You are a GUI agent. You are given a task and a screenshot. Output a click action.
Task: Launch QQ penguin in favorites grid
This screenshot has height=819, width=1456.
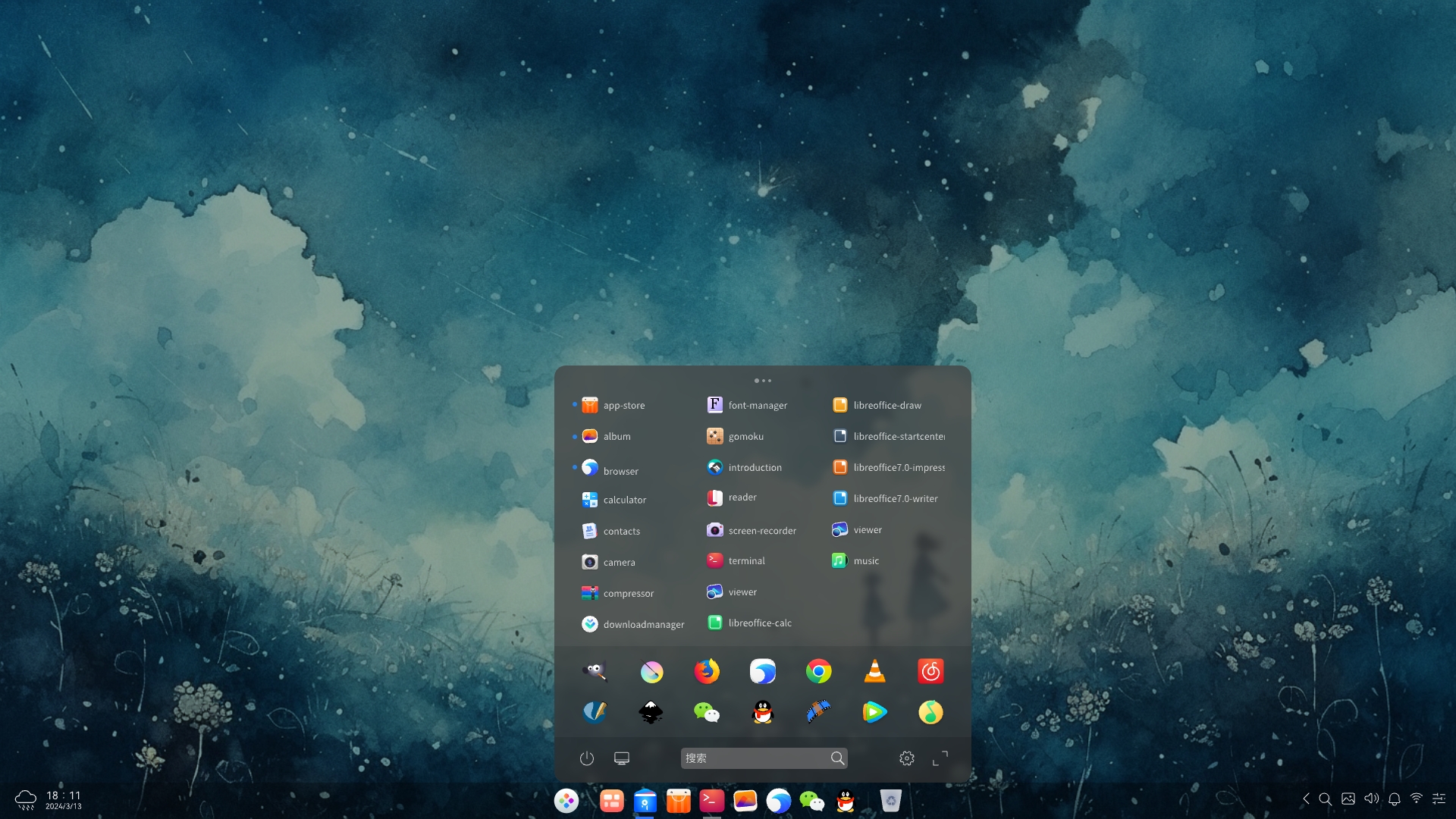coord(762,712)
